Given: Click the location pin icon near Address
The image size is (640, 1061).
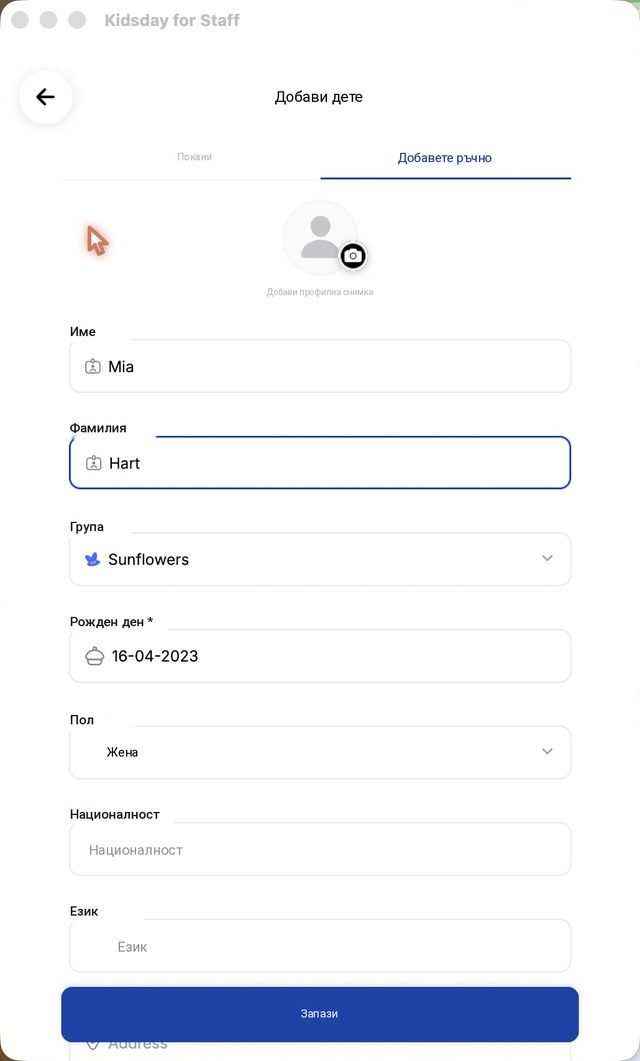Looking at the screenshot, I should 93,1044.
